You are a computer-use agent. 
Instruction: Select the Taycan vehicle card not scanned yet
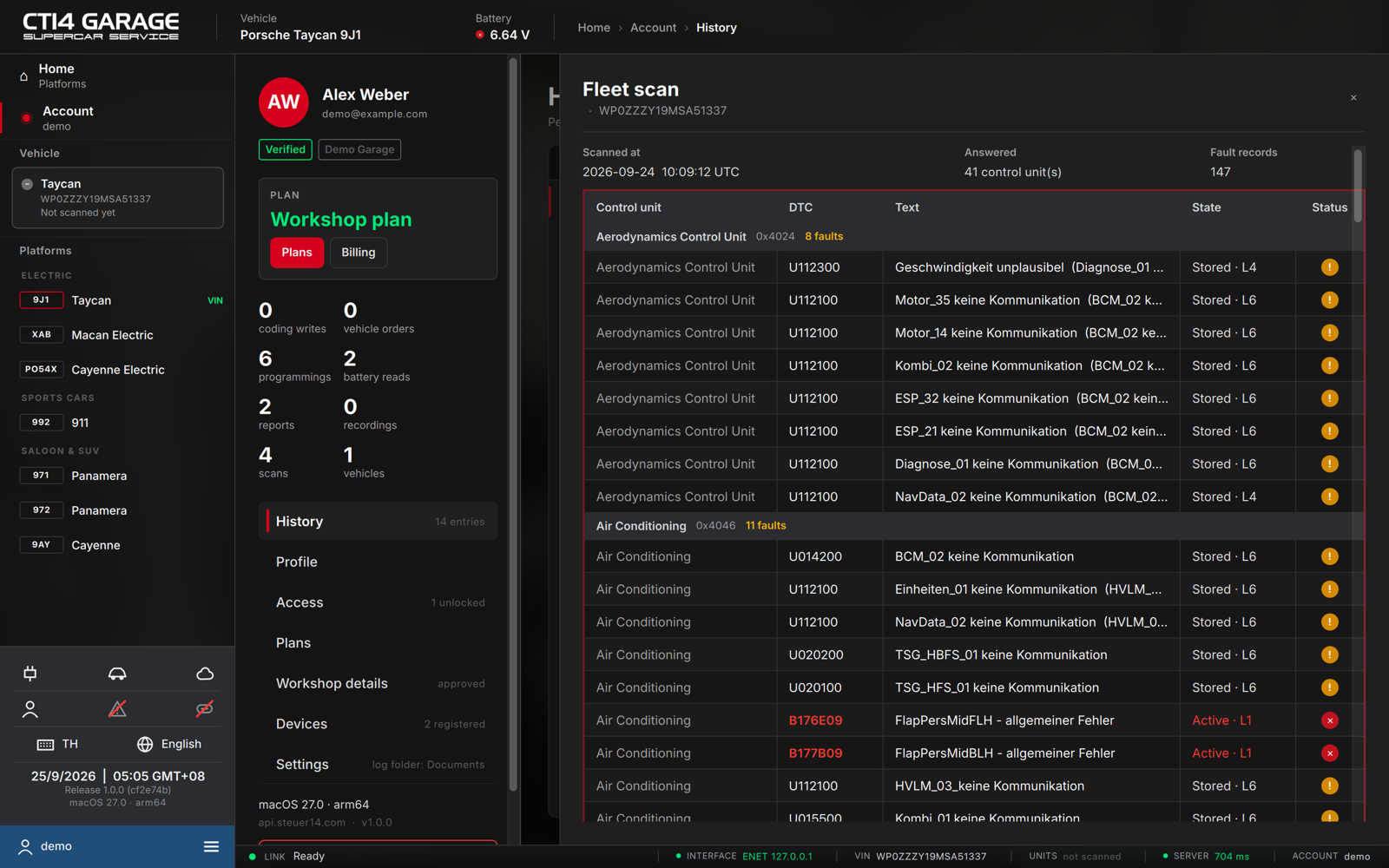tap(118, 198)
